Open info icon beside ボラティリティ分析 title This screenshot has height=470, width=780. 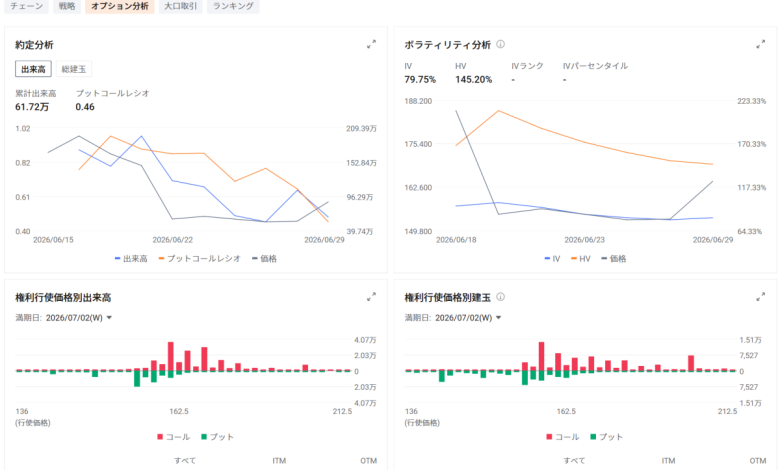[500, 44]
